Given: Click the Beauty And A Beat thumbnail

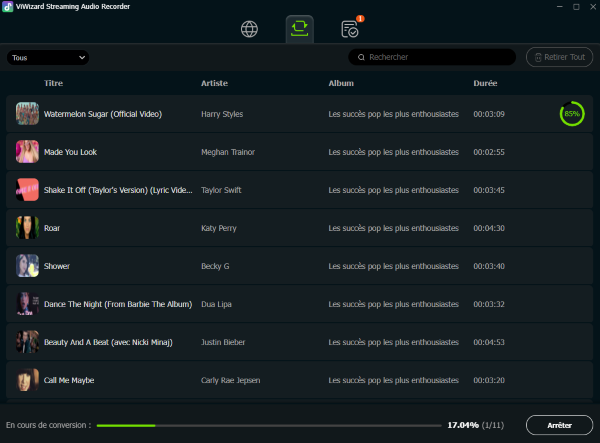Looking at the screenshot, I should pos(27,342).
